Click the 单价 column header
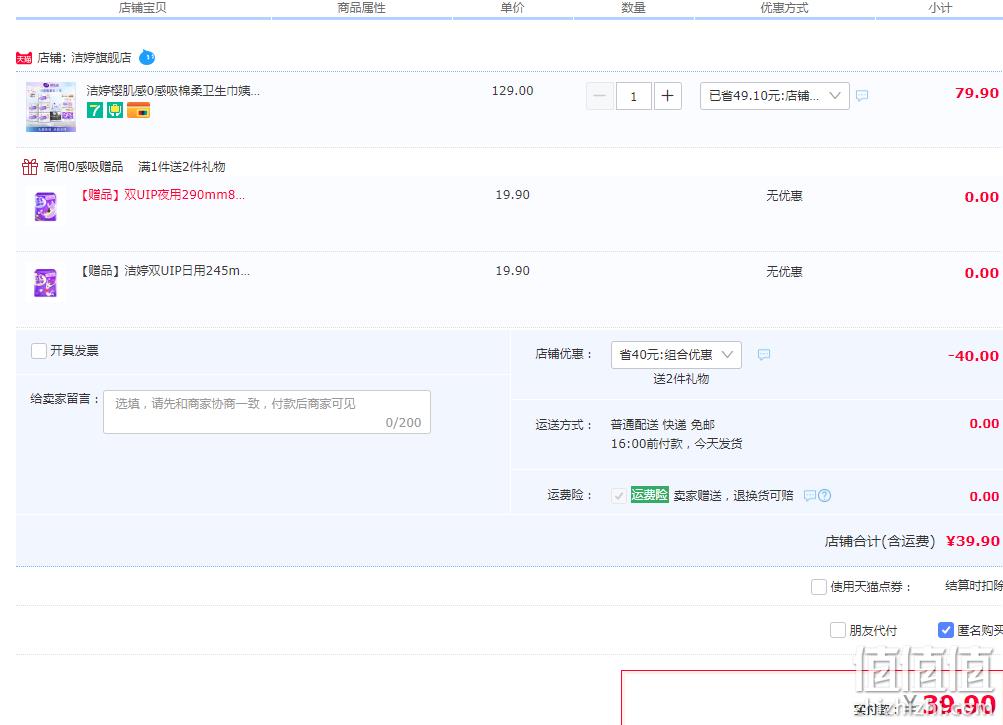 click(512, 8)
